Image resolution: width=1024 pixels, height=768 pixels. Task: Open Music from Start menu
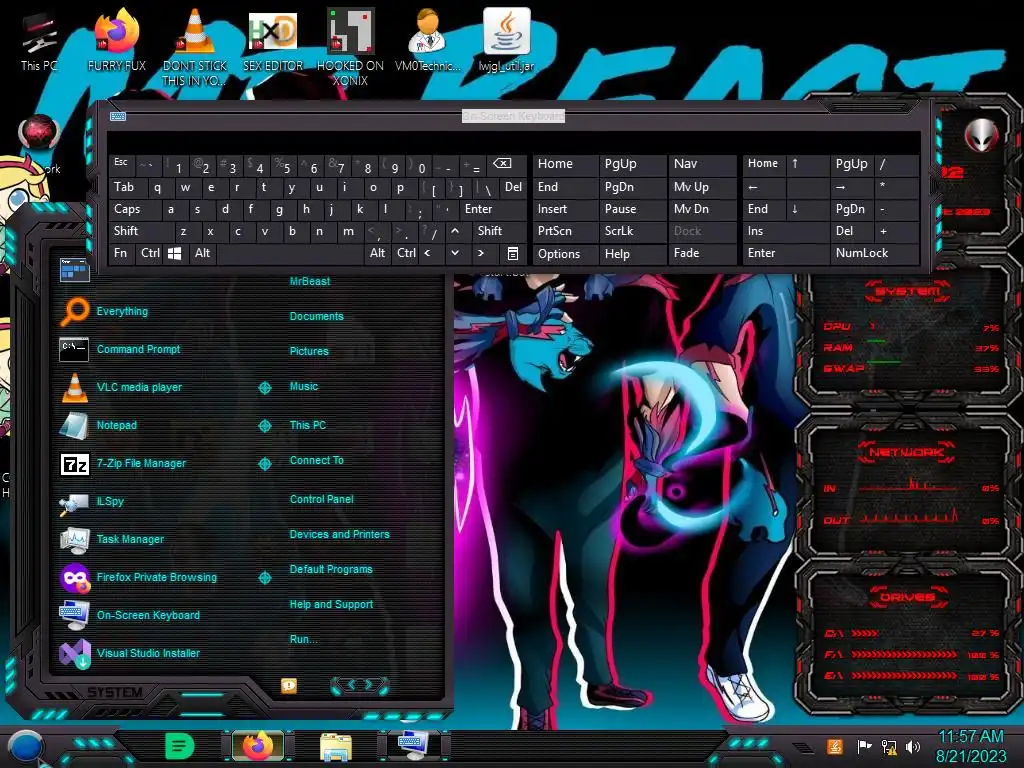304,387
